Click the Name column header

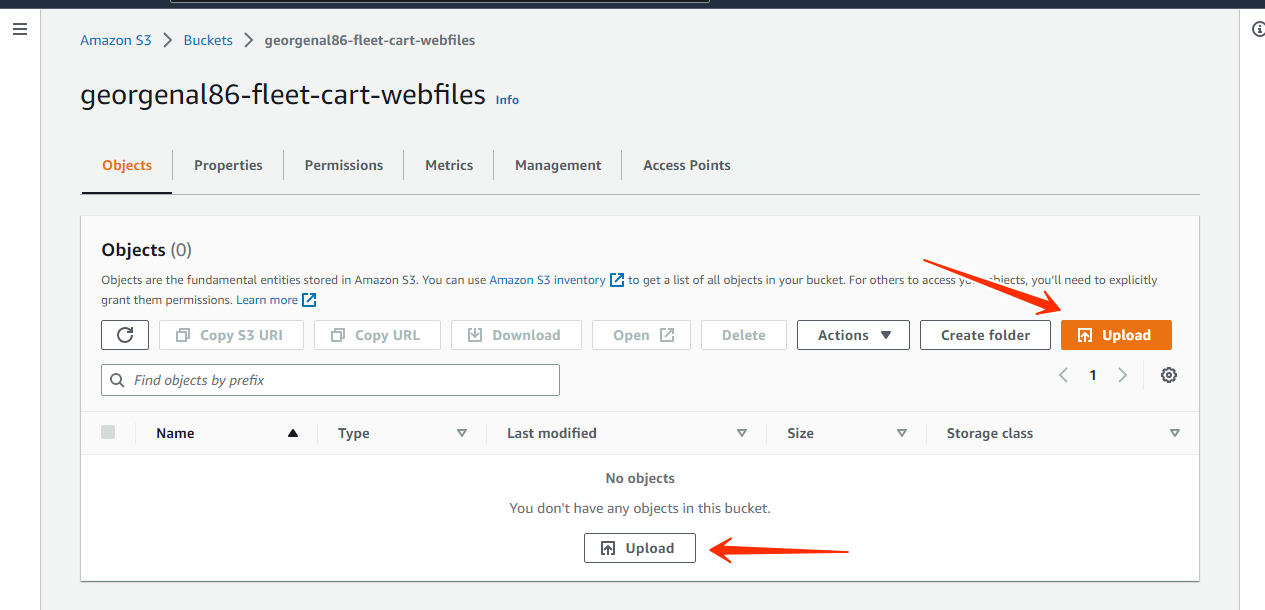[175, 433]
